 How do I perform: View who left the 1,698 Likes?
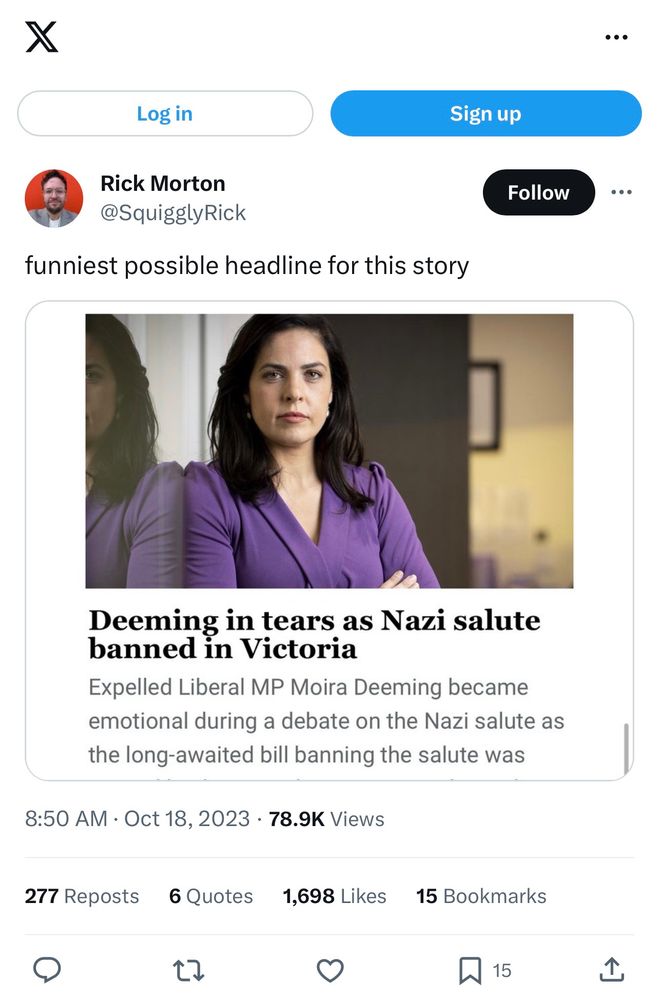pyautogui.click(x=333, y=896)
